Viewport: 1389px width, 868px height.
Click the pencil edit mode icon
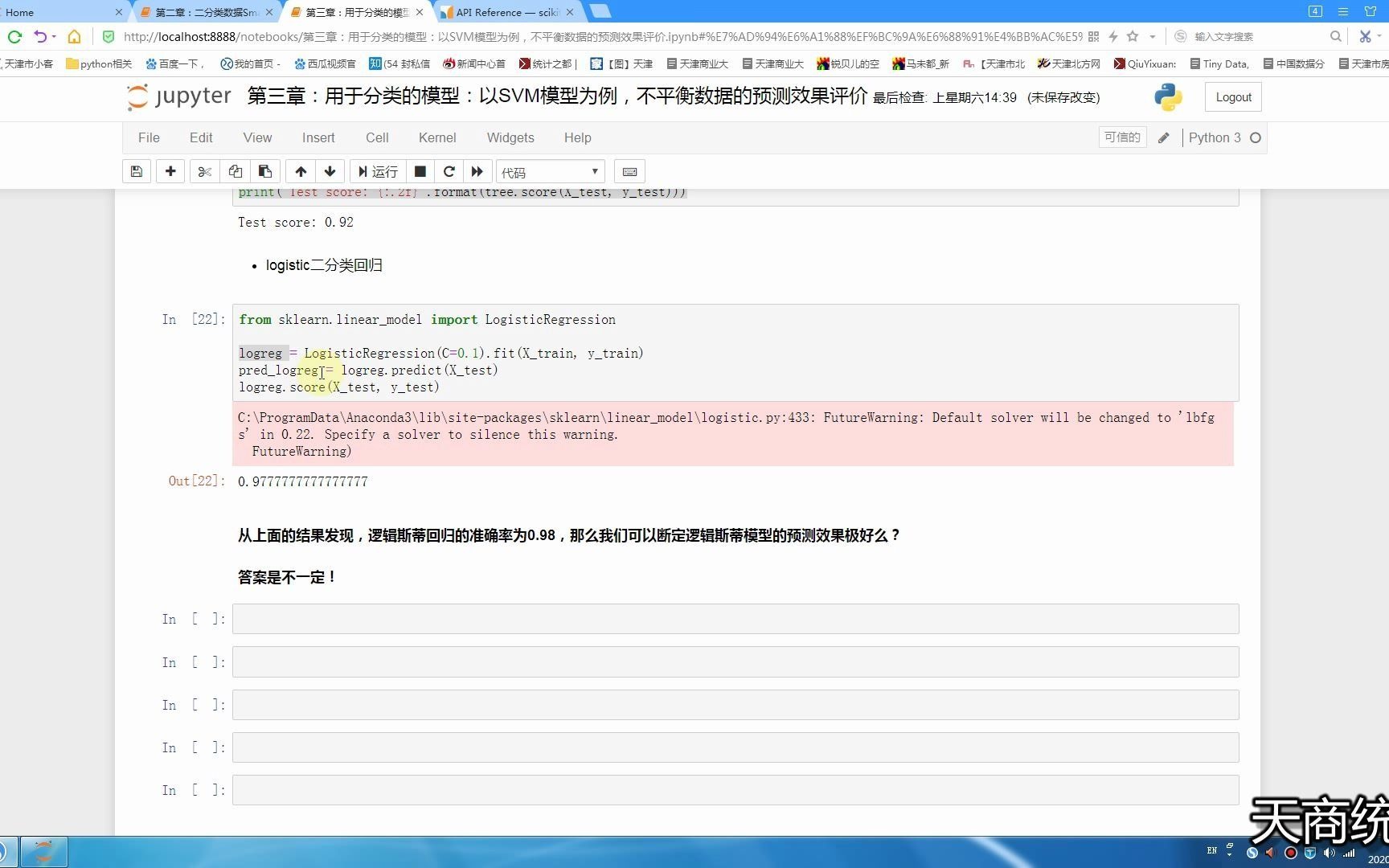1163,138
